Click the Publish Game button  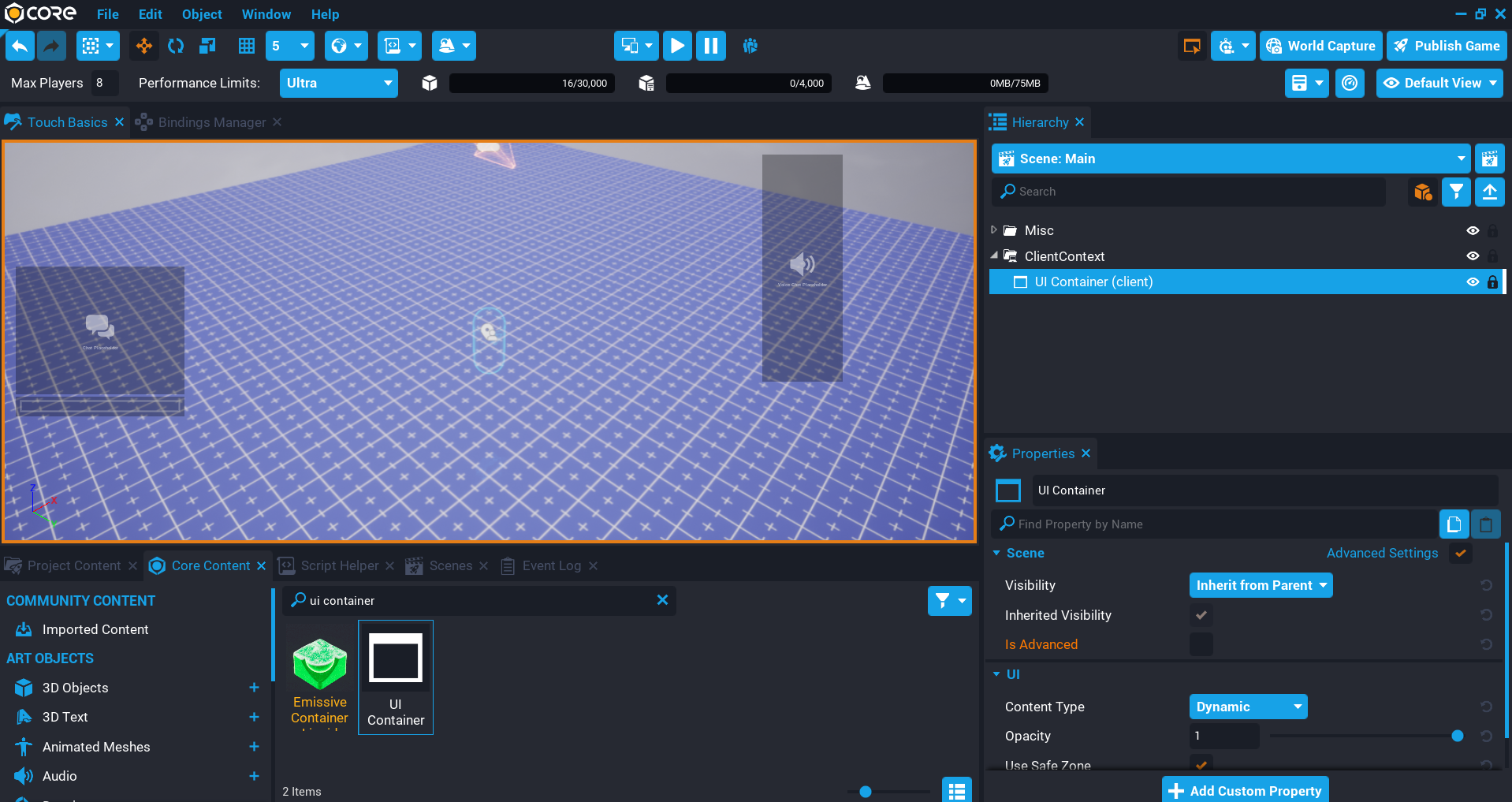(x=1447, y=46)
